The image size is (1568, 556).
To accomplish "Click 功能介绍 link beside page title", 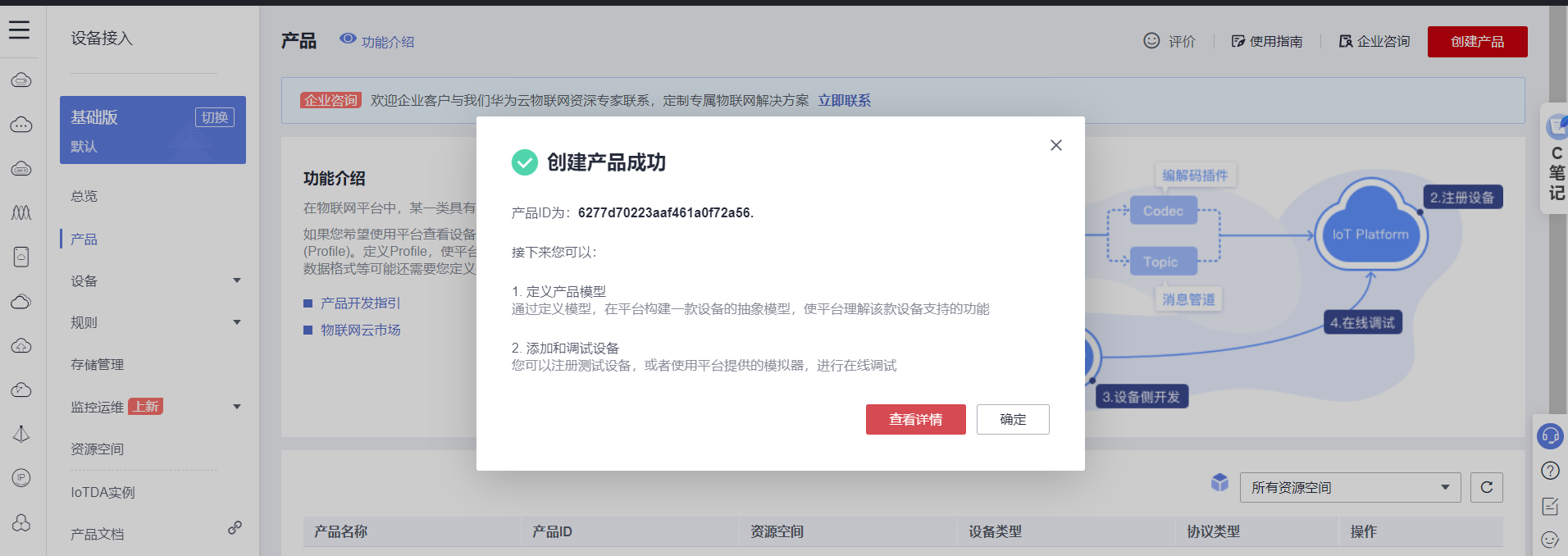I will 387,42.
